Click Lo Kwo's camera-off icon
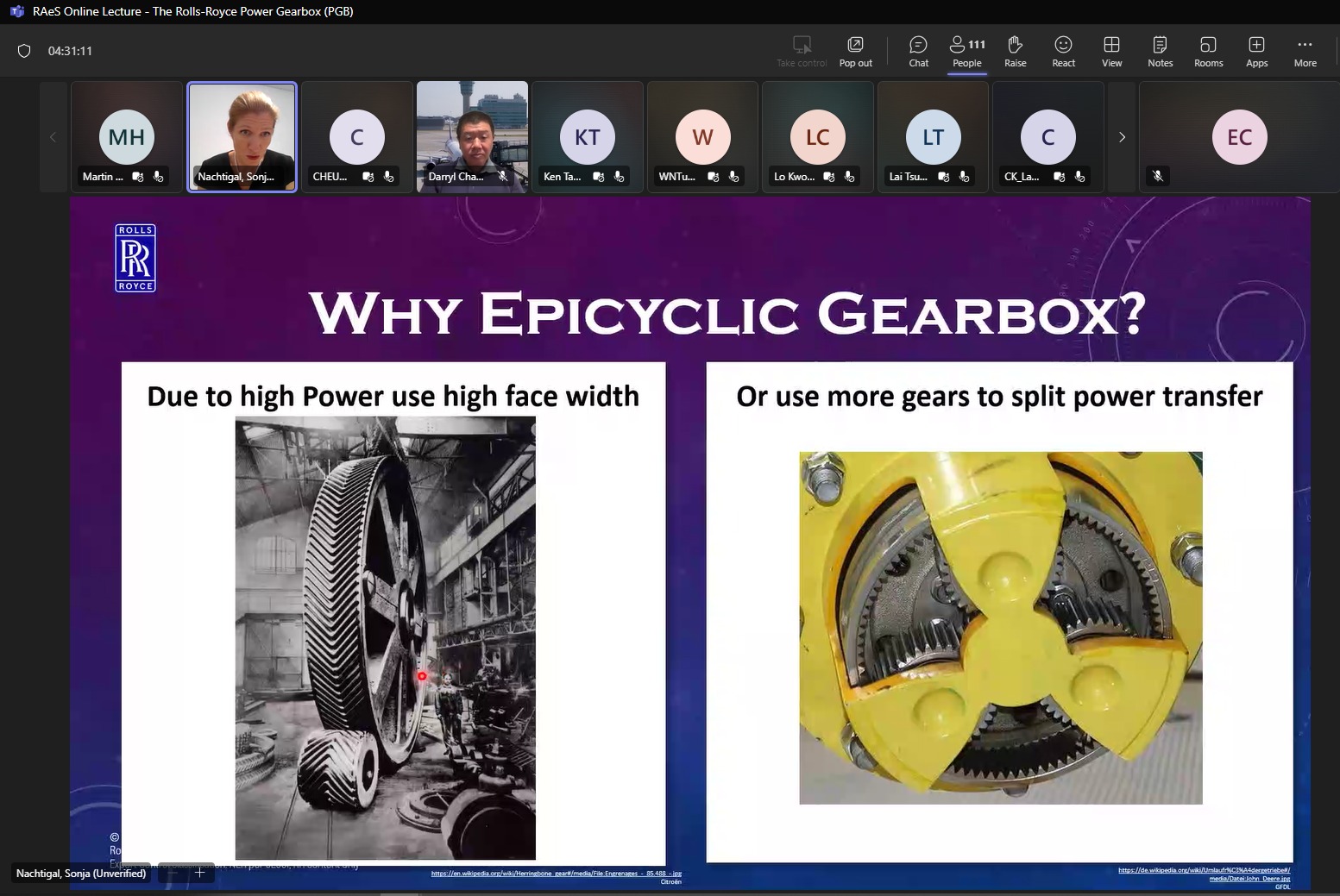Image resolution: width=1340 pixels, height=896 pixels. pos(829,176)
